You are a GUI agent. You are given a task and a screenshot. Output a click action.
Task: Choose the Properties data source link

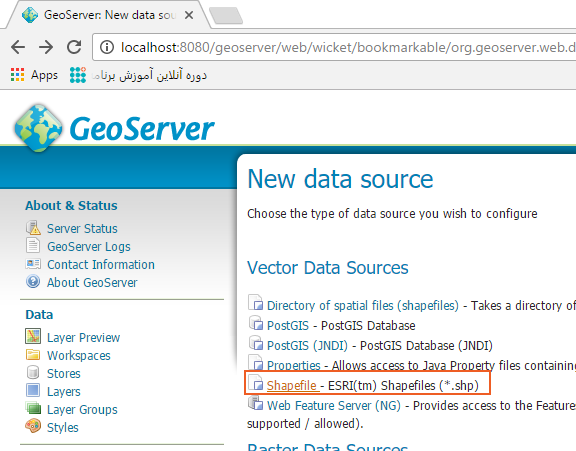(294, 365)
